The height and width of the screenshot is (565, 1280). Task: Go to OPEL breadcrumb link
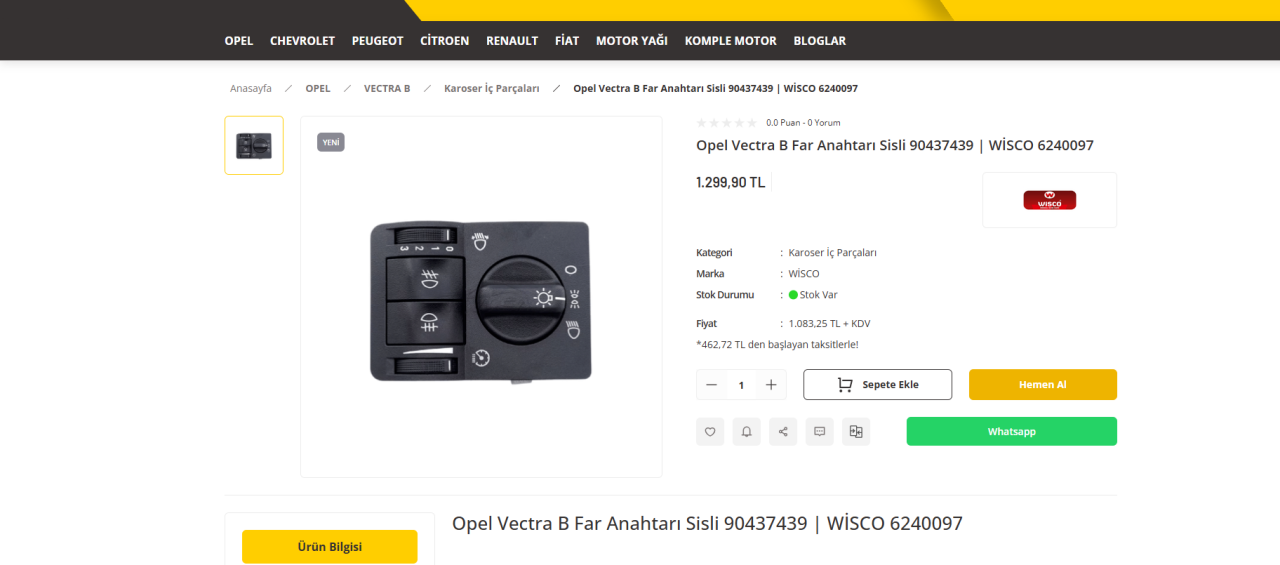318,88
